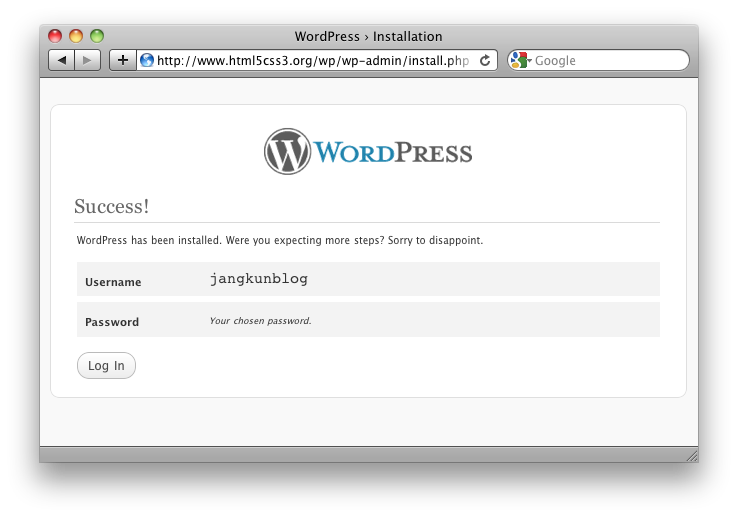Viewport: 738px width, 517px height.
Task: Minimize the window with the yellow button
Action: (x=76, y=36)
